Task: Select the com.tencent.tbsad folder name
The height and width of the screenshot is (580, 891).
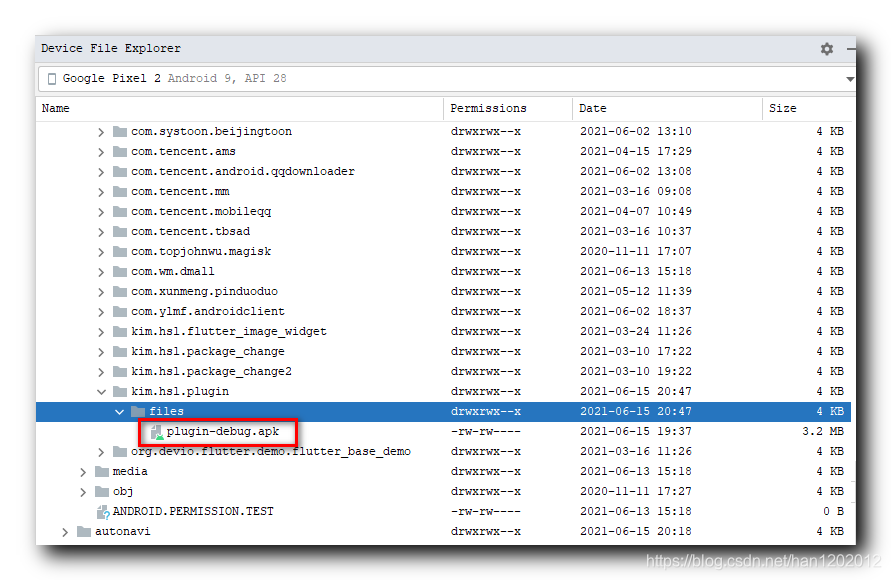Action: [190, 231]
